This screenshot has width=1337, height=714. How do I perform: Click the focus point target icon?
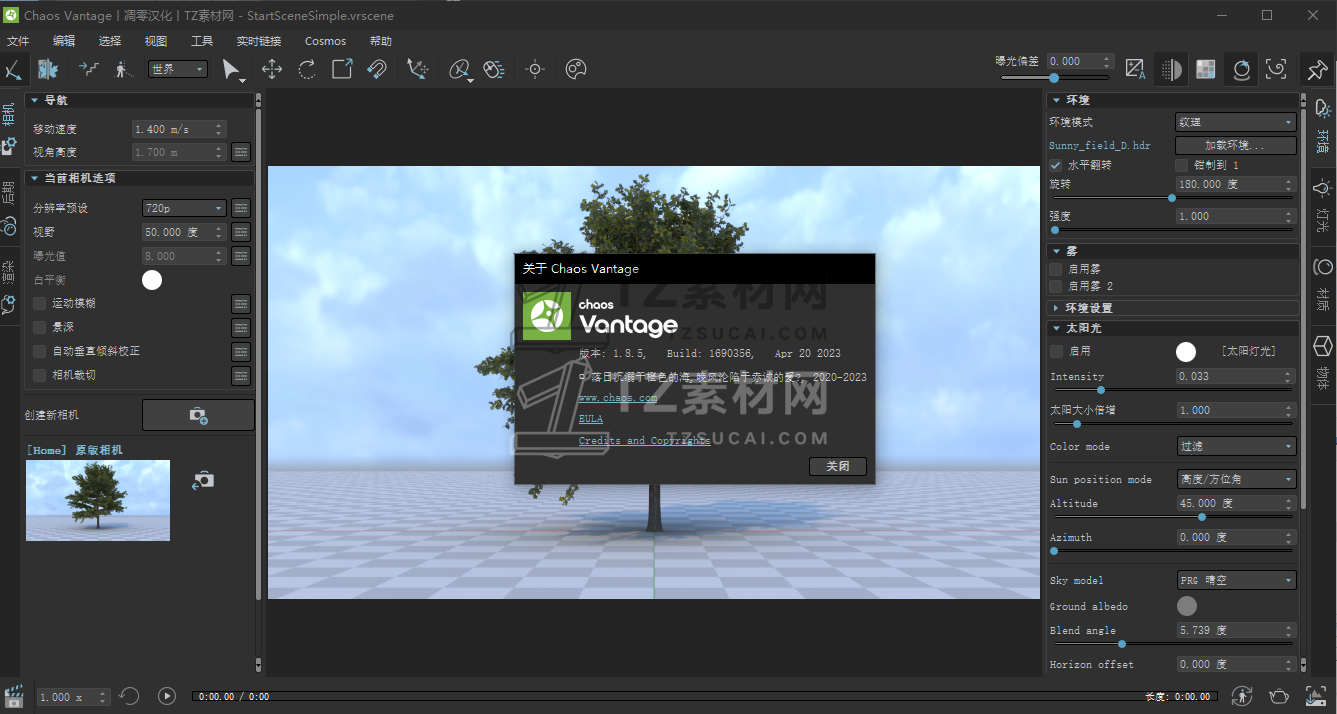pos(535,69)
